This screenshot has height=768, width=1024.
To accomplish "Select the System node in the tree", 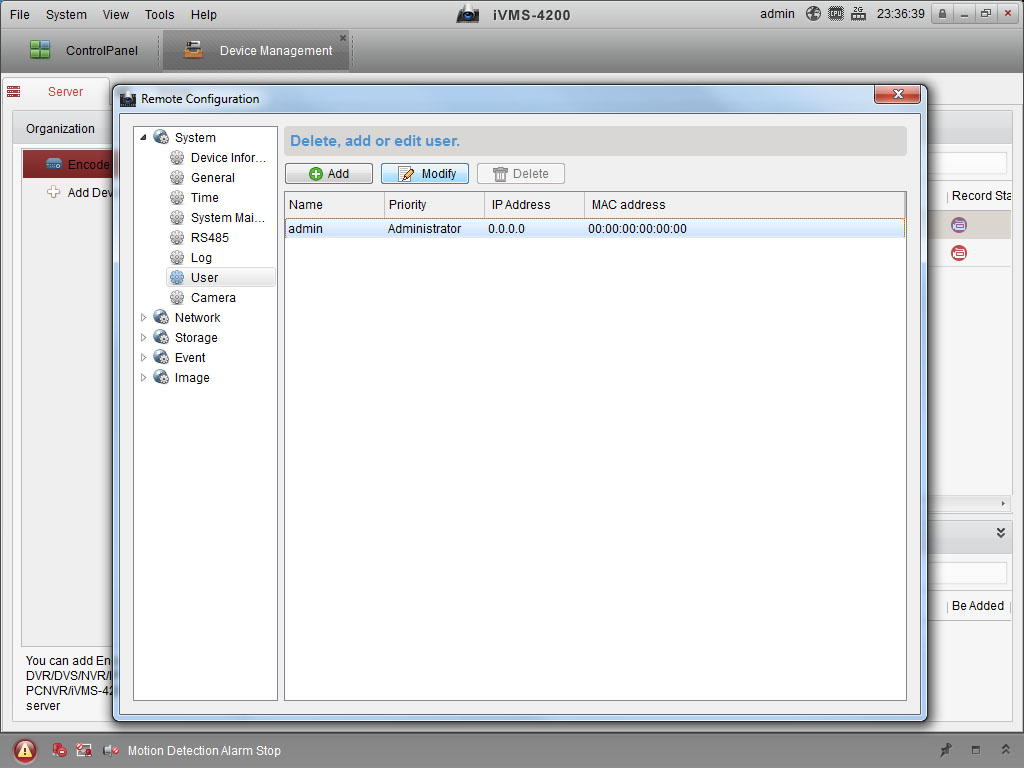I will (195, 137).
